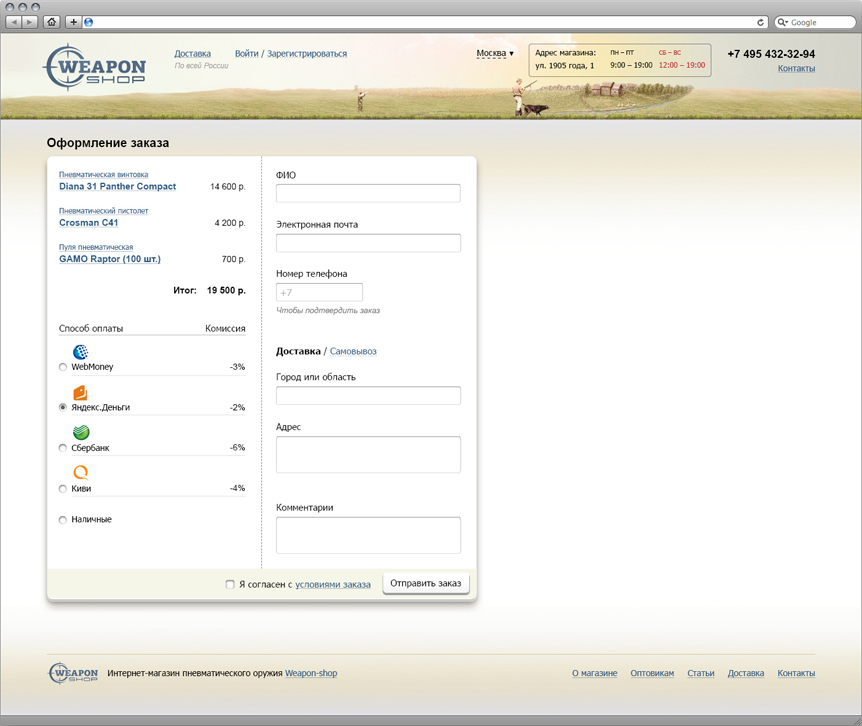Select Яндекс.Деньги payment radio button
The width and height of the screenshot is (862, 726).
pyautogui.click(x=63, y=407)
